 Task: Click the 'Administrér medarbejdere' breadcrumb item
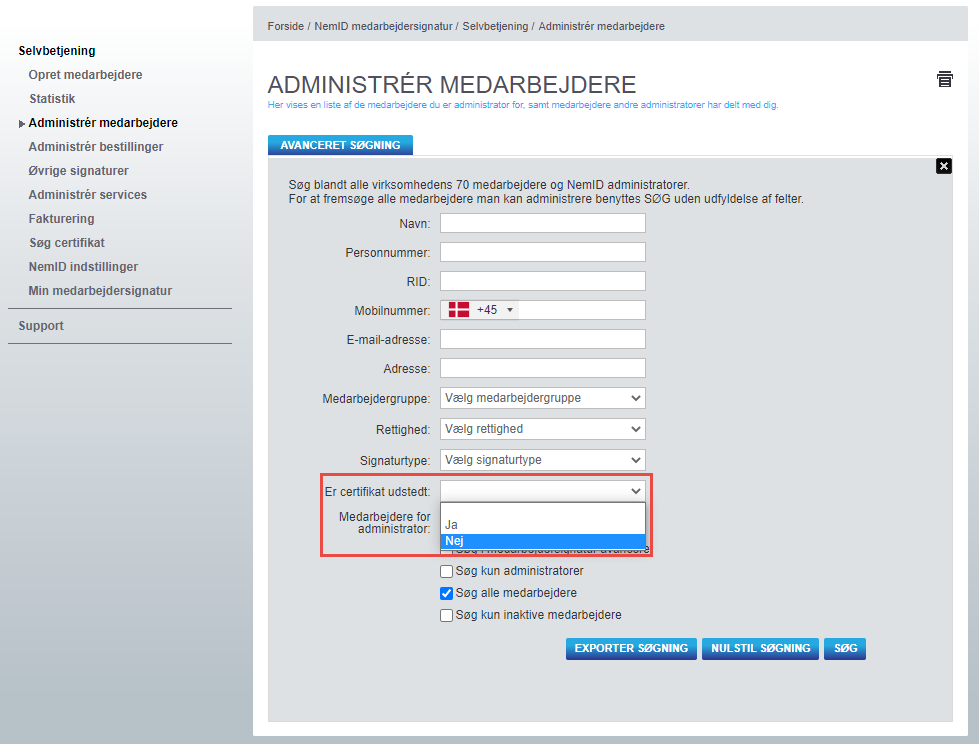[601, 26]
